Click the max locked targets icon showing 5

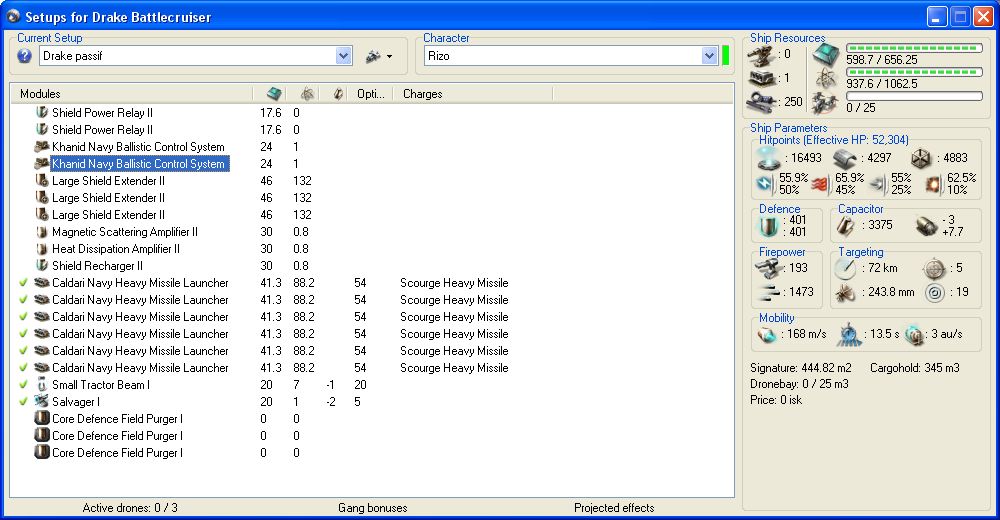pyautogui.click(x=934, y=269)
